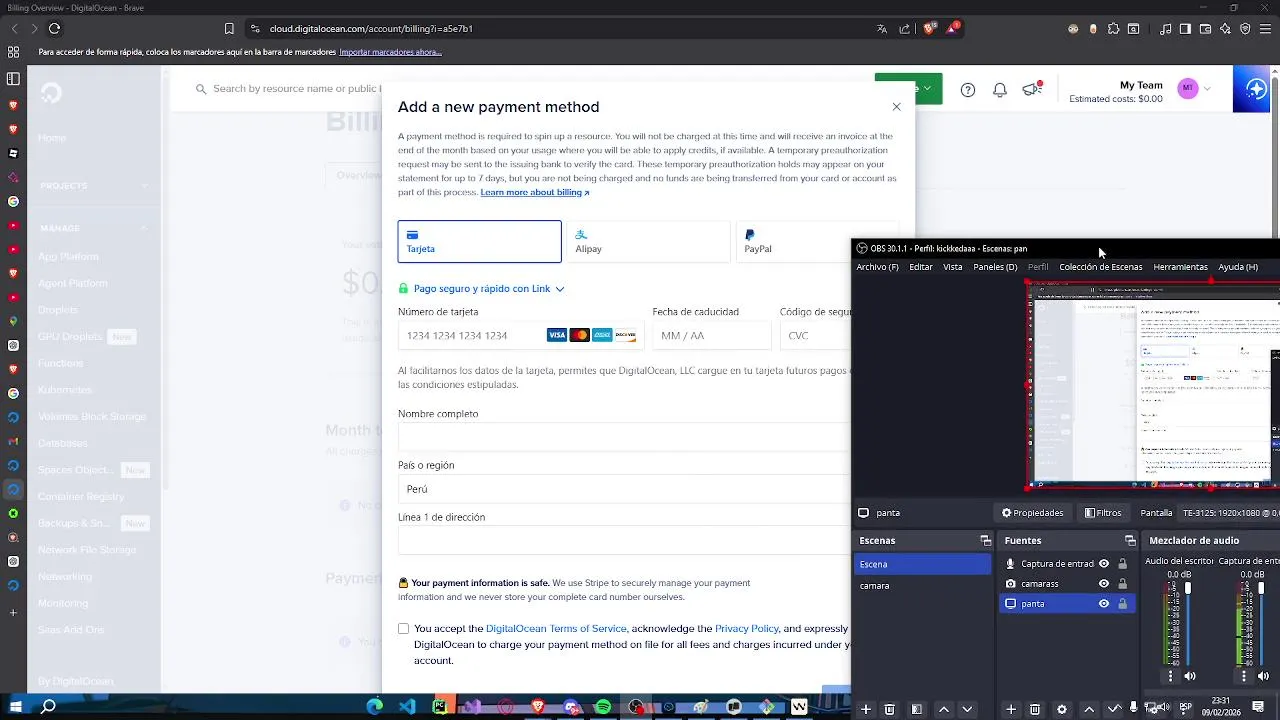This screenshot has height=720, width=1280.
Task: Click the translate page icon in address bar
Action: tap(881, 29)
